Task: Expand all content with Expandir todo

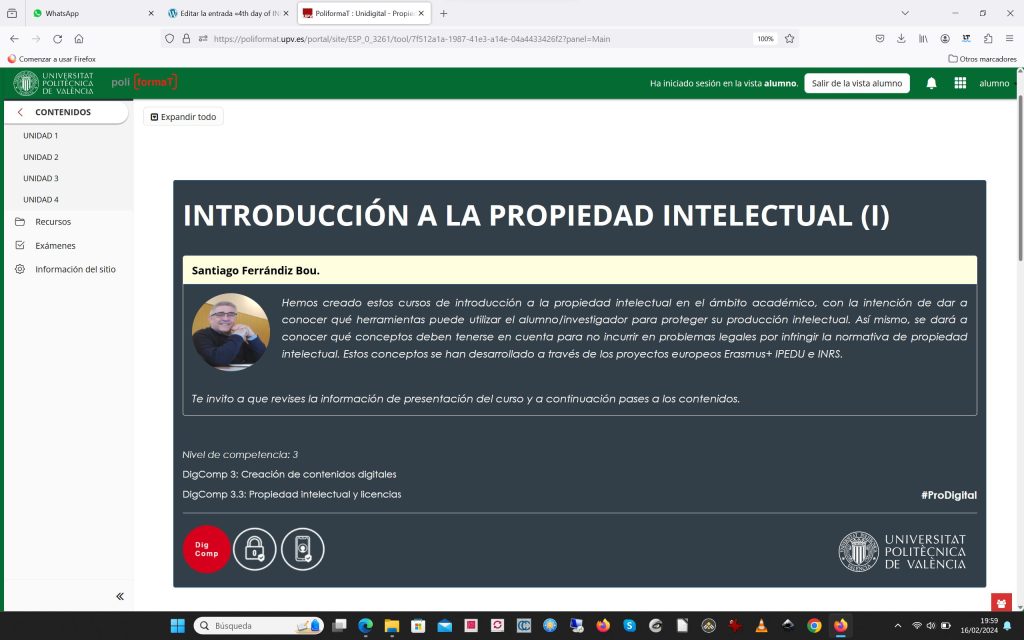Action: (183, 117)
